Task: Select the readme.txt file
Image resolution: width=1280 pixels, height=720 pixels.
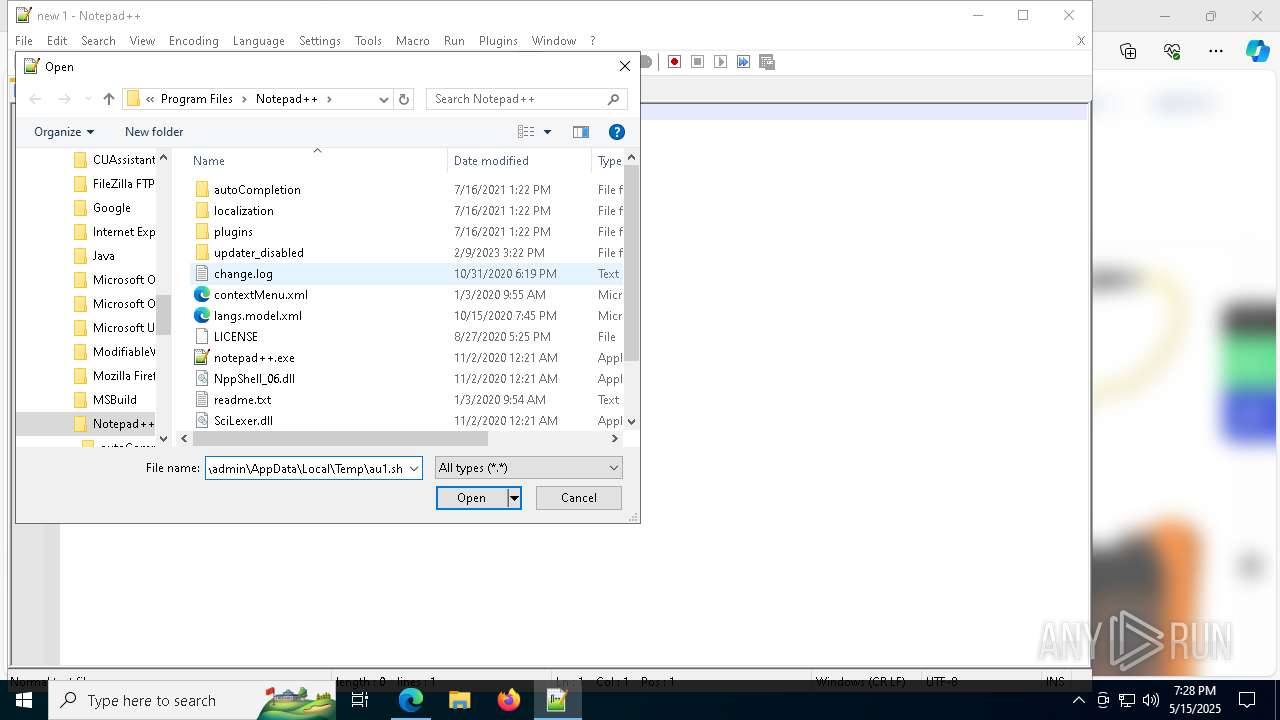Action: pos(242,400)
